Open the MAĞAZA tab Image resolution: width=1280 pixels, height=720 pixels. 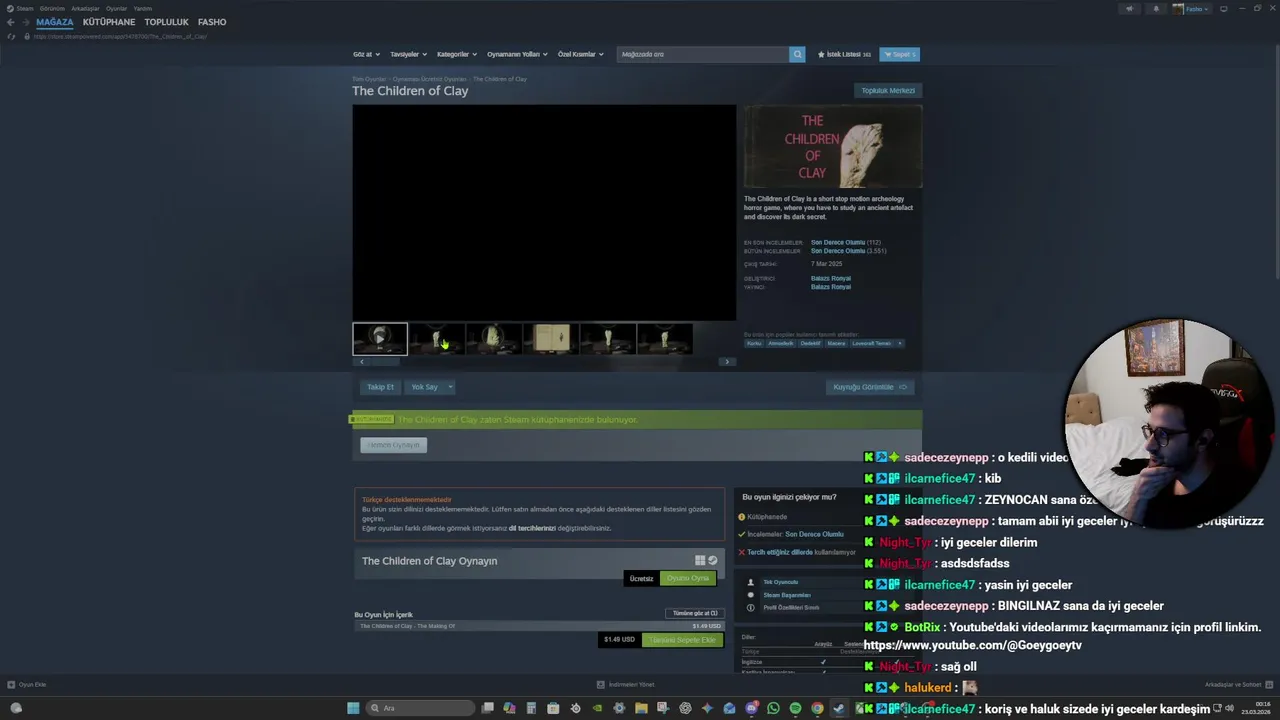pos(55,22)
